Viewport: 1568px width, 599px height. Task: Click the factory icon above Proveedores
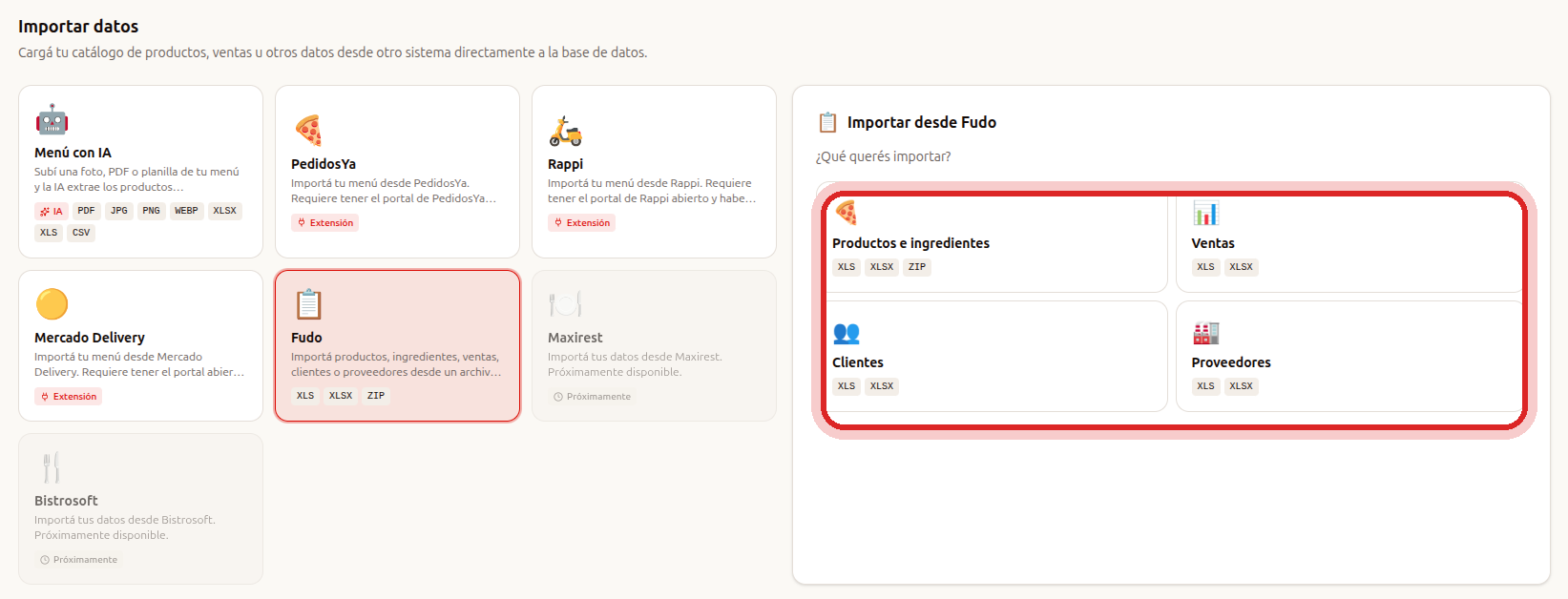(x=1205, y=333)
